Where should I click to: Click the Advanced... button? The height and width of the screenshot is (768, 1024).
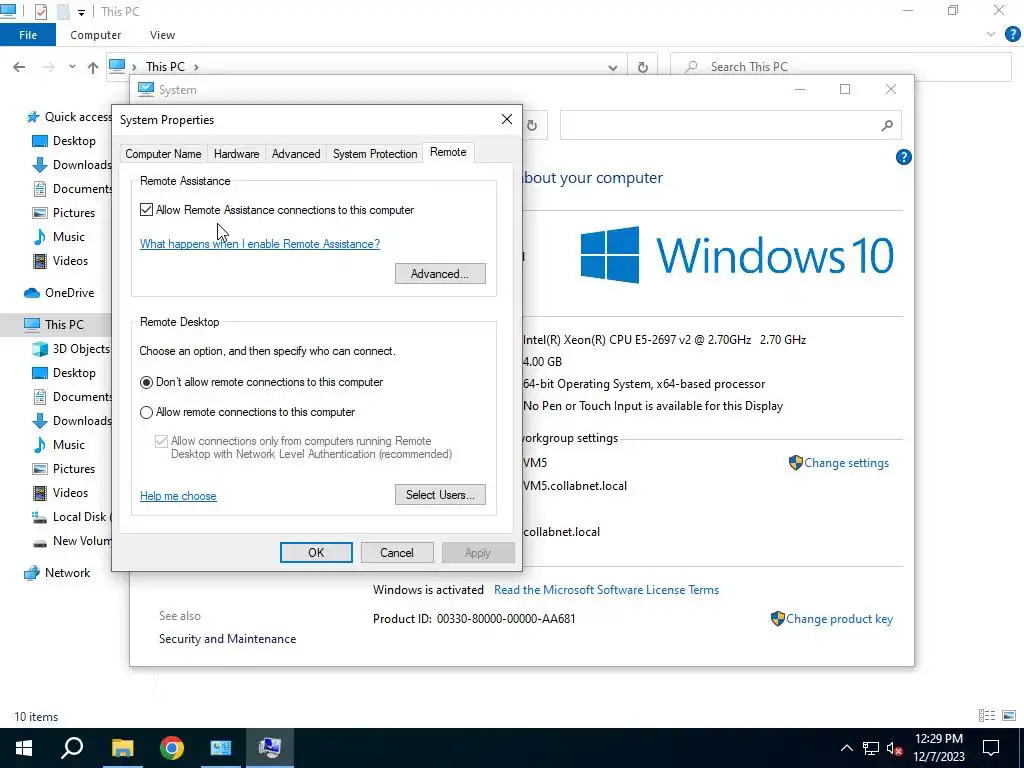440,274
